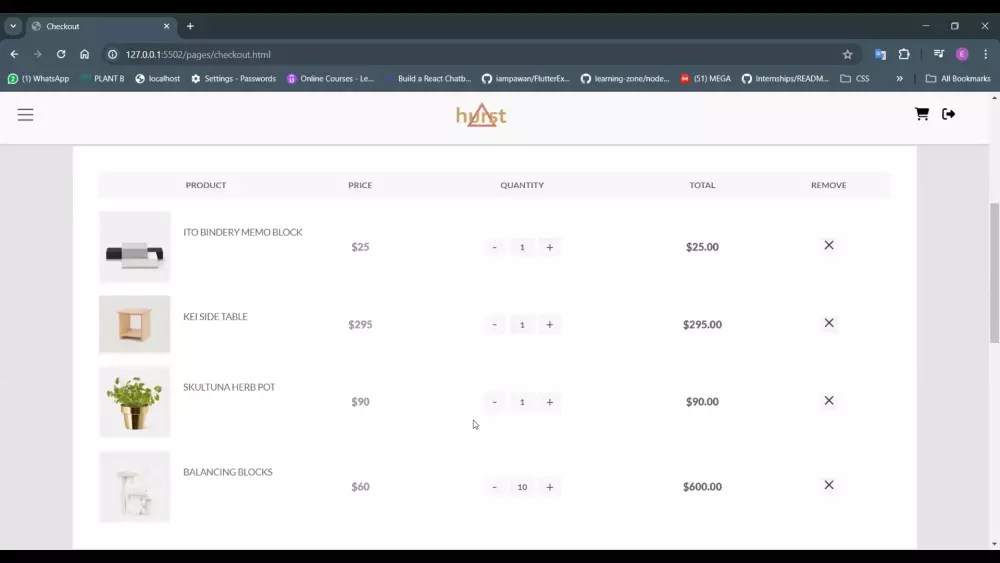Click the REMOVE column header
This screenshot has width=1000, height=563.
click(x=828, y=185)
